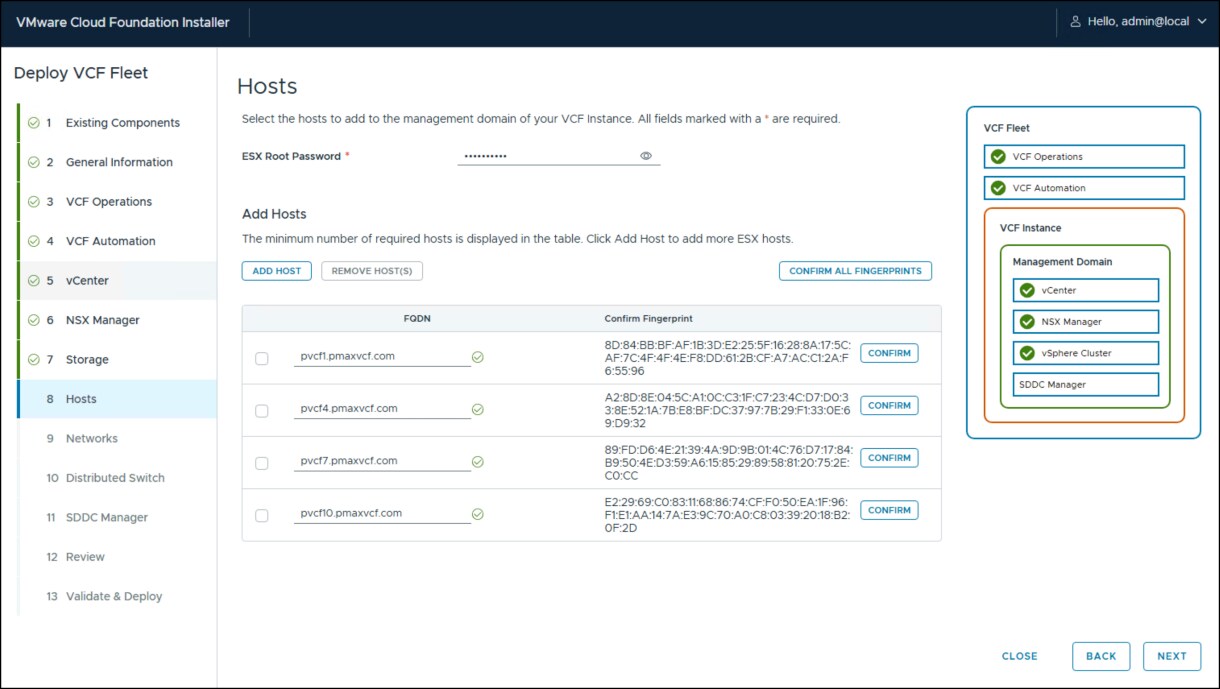
Task: Click the valid check icon next to pvcf4.pmaxvcf.com
Action: [478, 409]
